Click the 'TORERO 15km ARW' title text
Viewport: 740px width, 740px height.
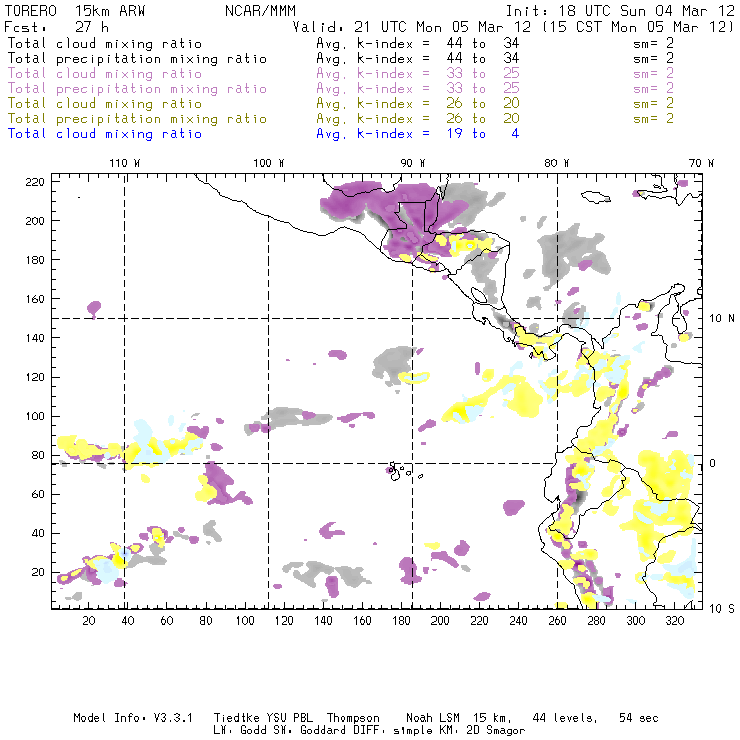click(x=75, y=11)
